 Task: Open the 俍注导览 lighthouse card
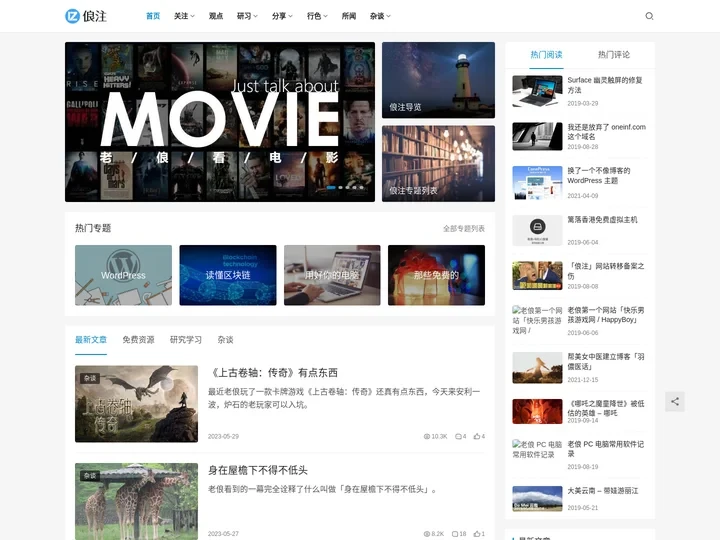pyautogui.click(x=438, y=80)
